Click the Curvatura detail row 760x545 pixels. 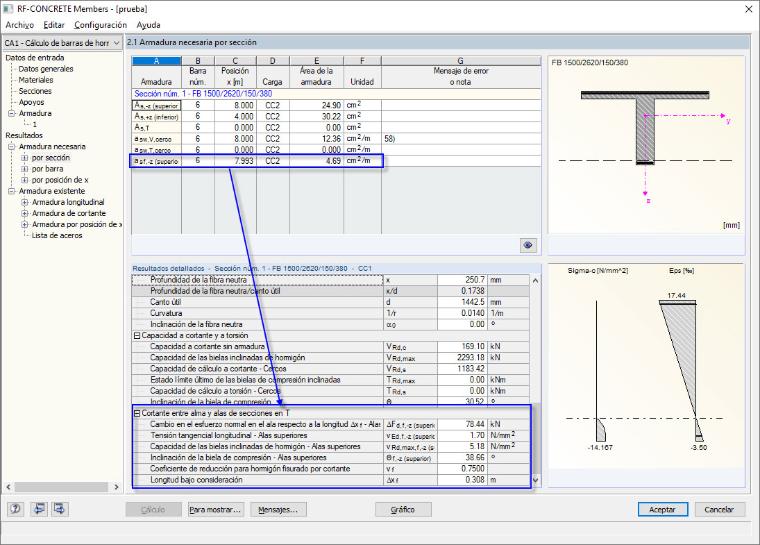331,313
